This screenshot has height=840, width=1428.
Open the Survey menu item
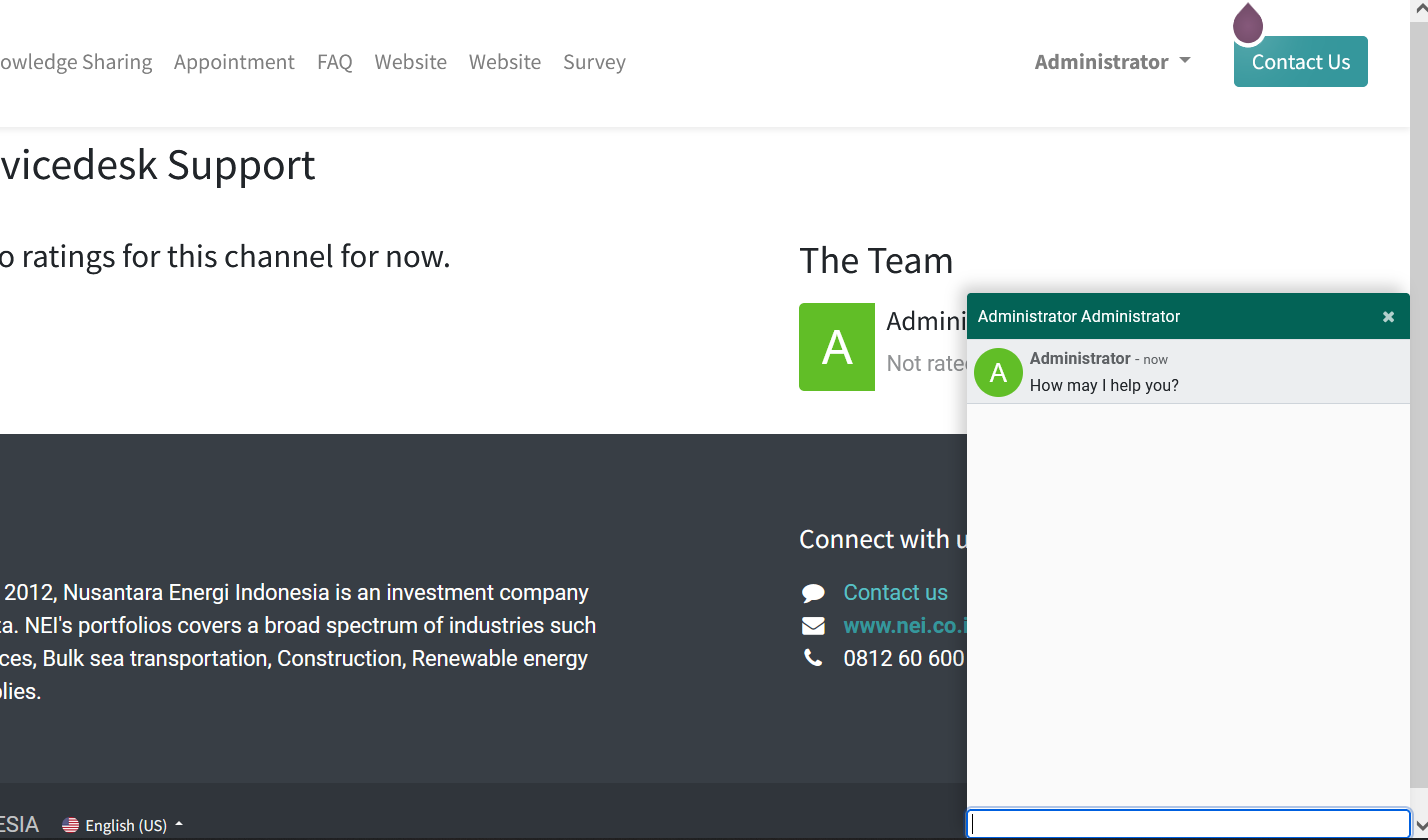[594, 62]
